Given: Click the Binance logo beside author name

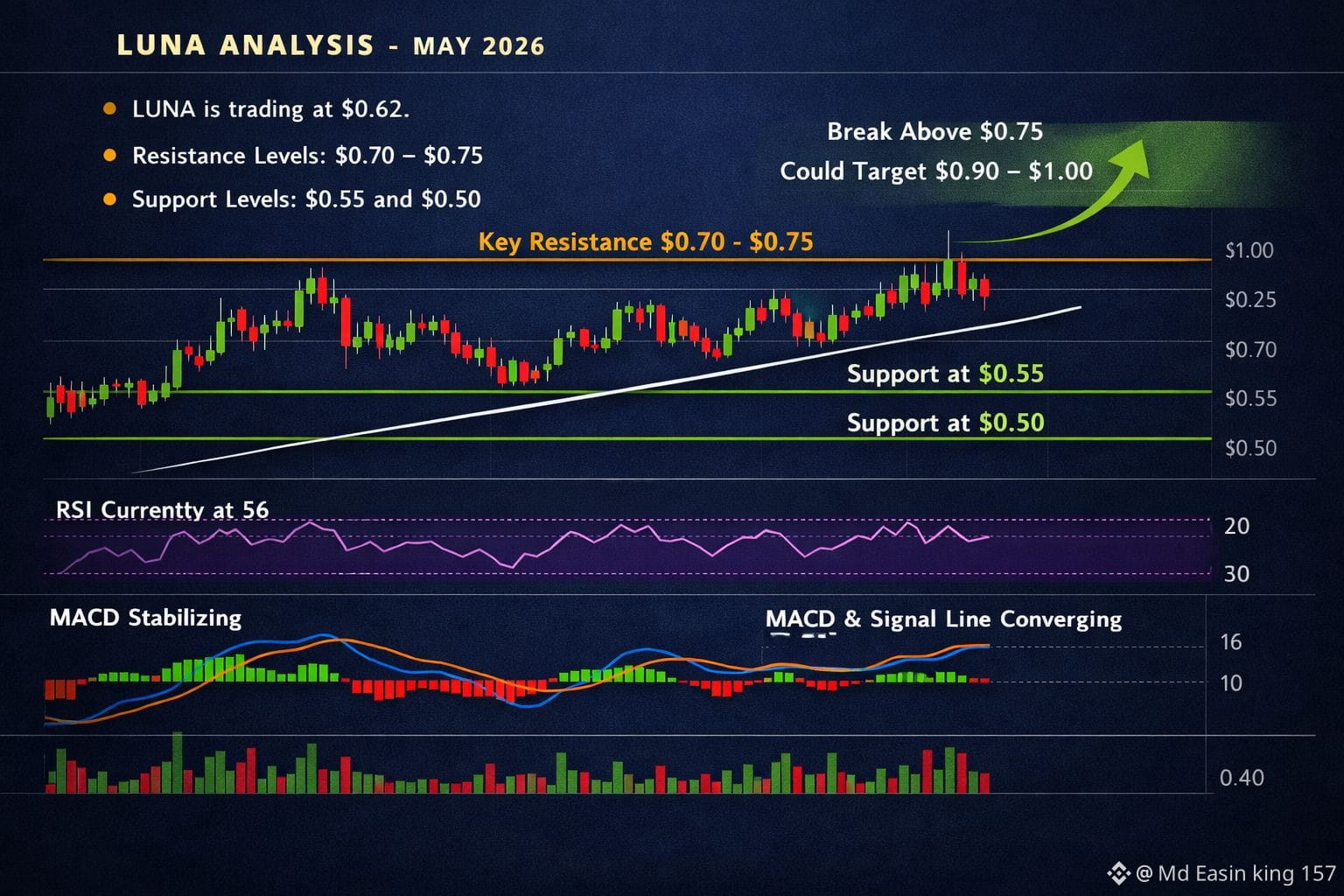Looking at the screenshot, I should pyautogui.click(x=1118, y=873).
